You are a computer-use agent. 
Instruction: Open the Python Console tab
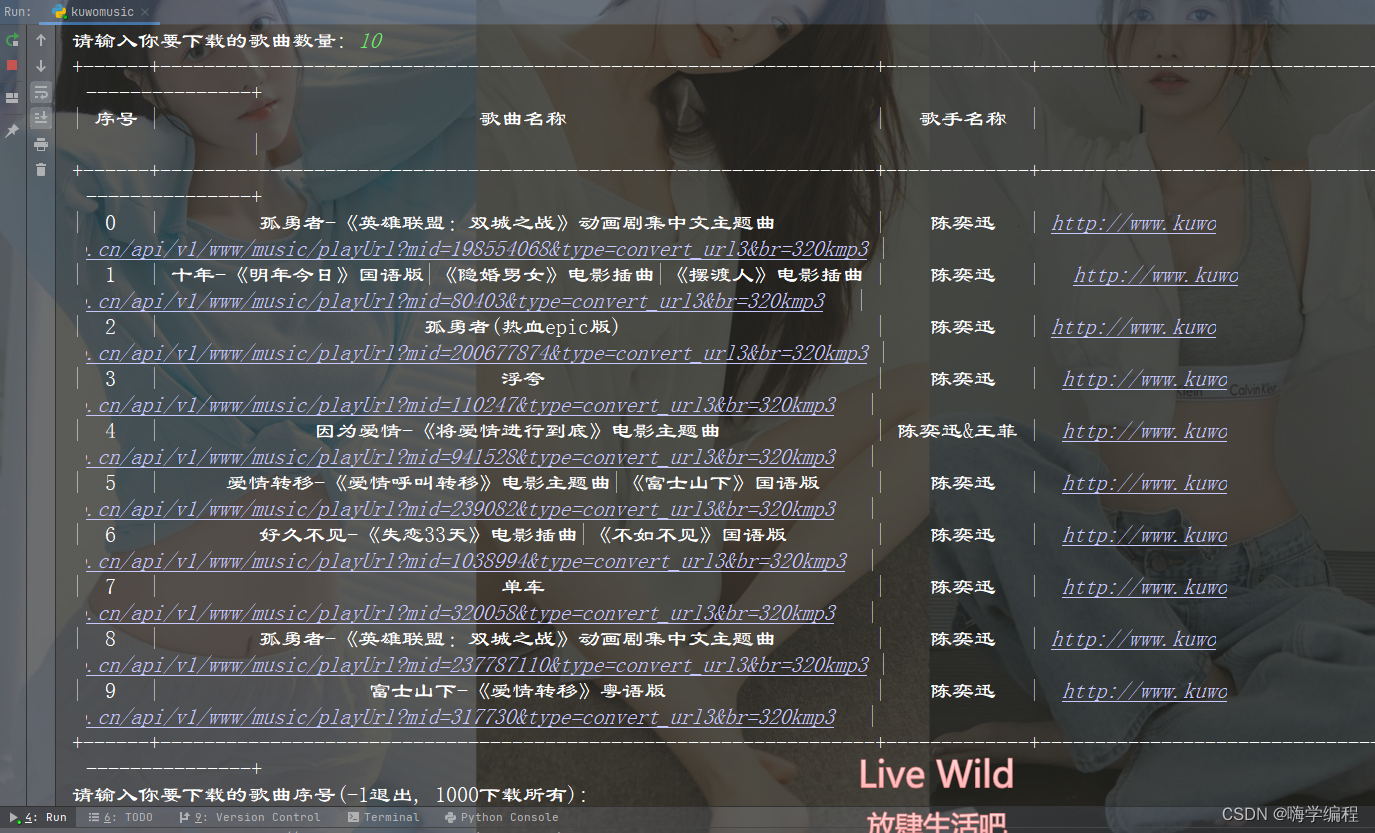(x=502, y=817)
